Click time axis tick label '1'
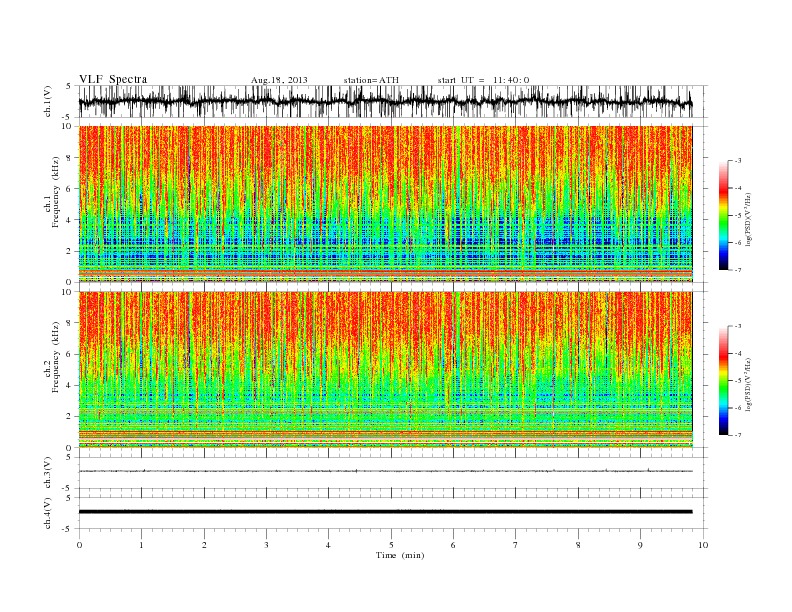792x612 pixels. (141, 545)
